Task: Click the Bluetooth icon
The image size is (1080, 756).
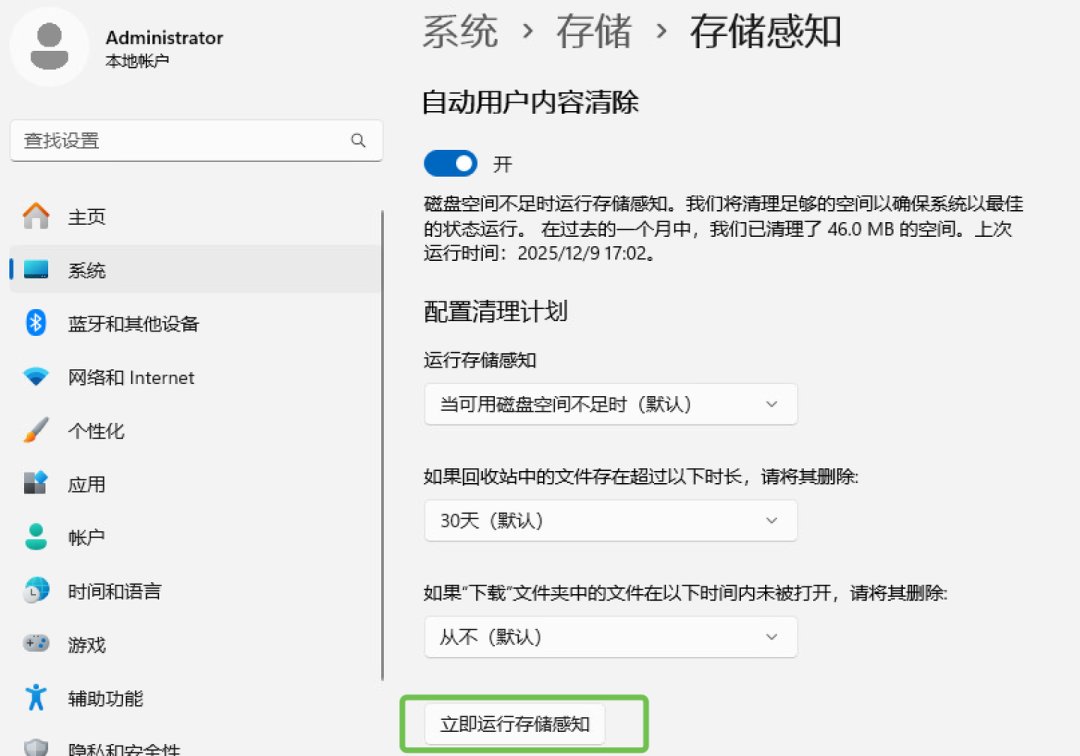Action: point(36,323)
